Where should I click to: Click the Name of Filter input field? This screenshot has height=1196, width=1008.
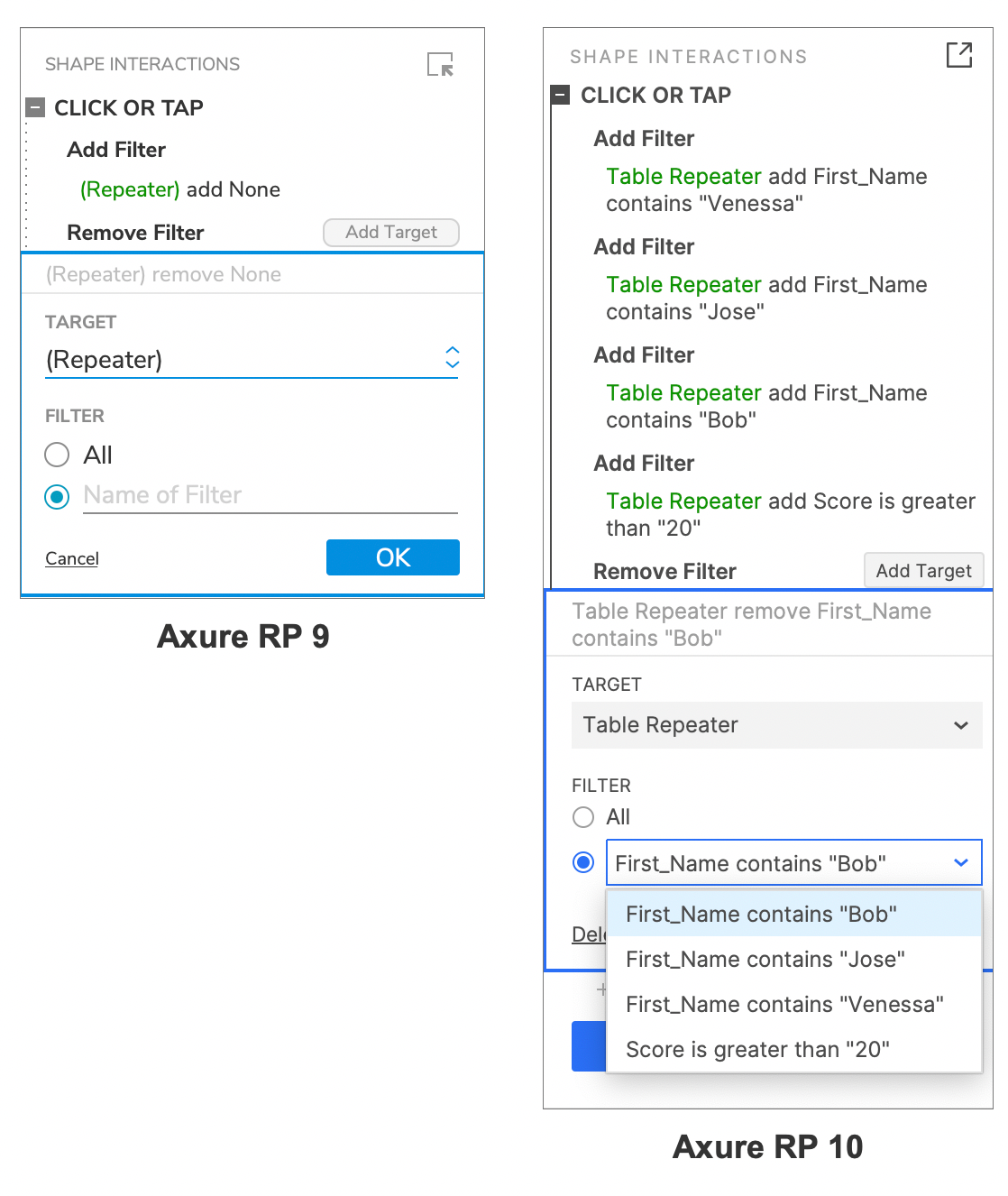coord(270,495)
